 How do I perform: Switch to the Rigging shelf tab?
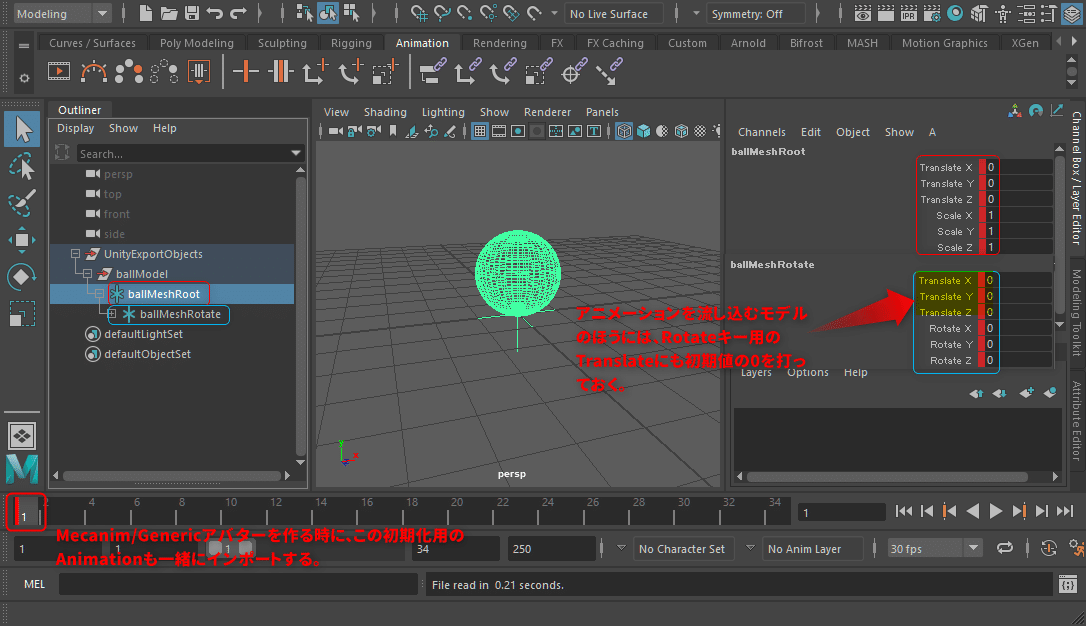[x=351, y=43]
